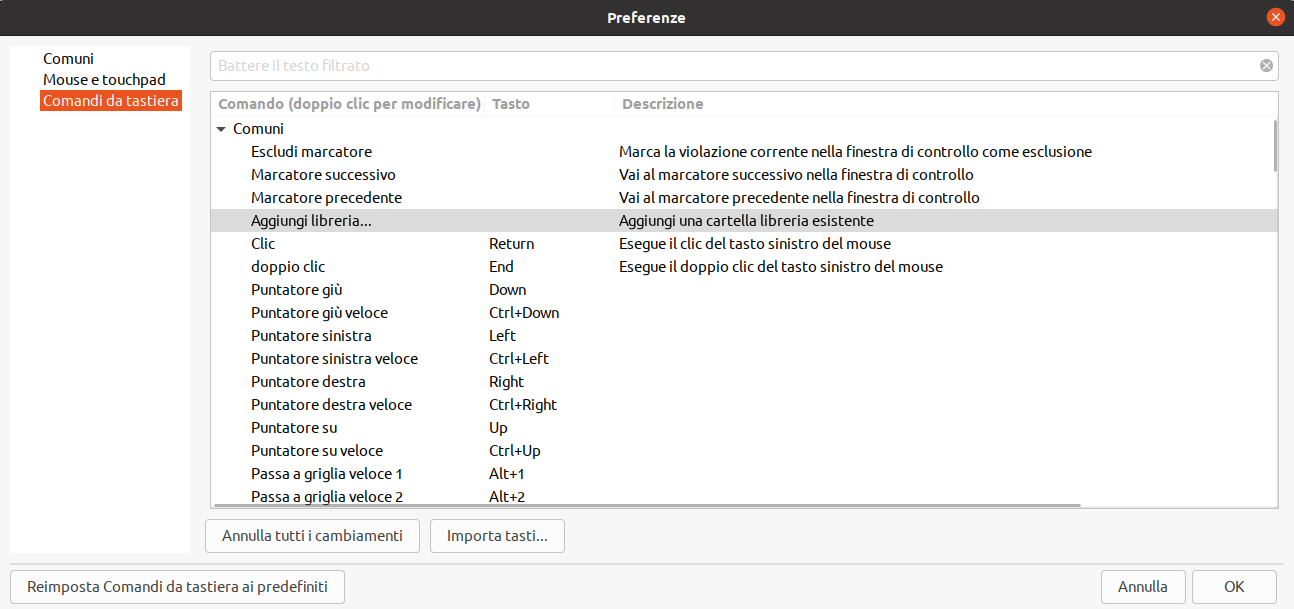Clear the filter text with the X icon
This screenshot has height=609, width=1294.
click(x=1266, y=66)
